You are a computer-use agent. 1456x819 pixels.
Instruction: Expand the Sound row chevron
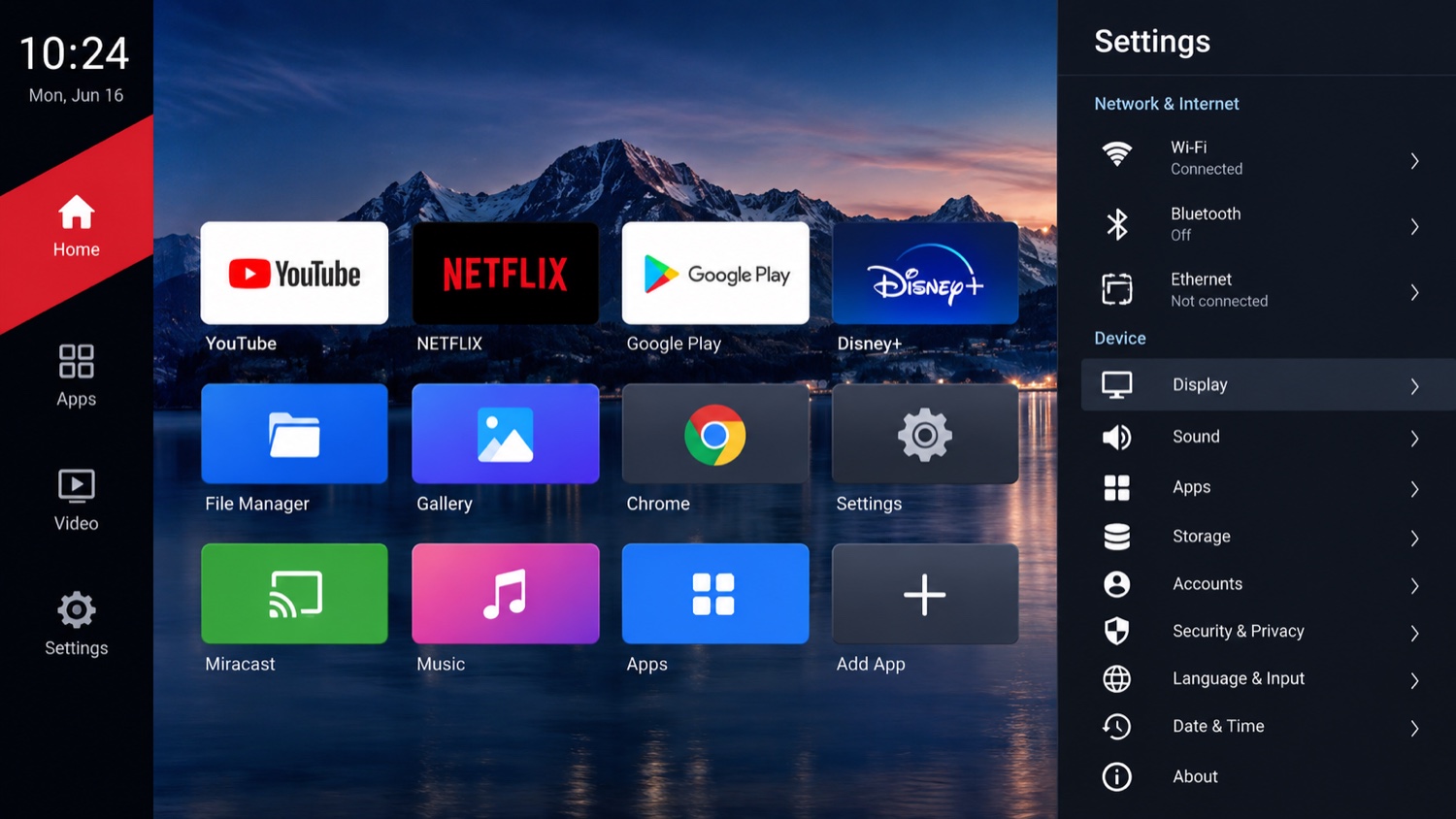(x=1415, y=440)
